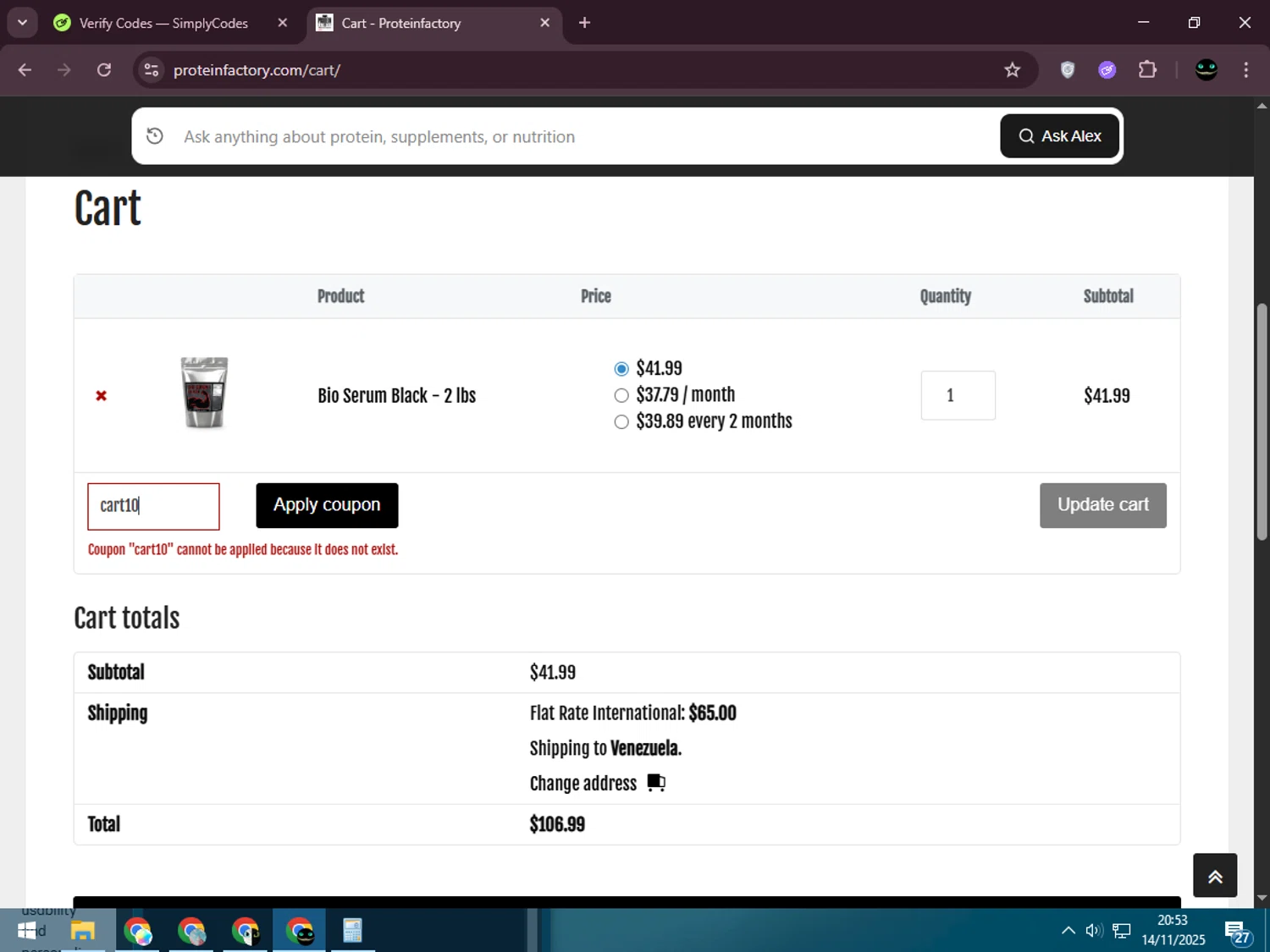Open the Calculator taskbar icon
Screen dimensions: 1270x952
[352, 931]
